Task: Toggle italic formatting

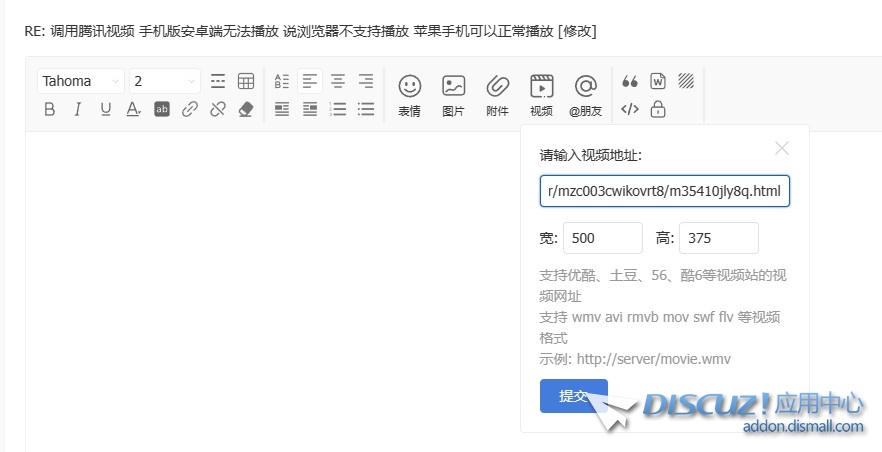Action: pyautogui.click(x=78, y=109)
